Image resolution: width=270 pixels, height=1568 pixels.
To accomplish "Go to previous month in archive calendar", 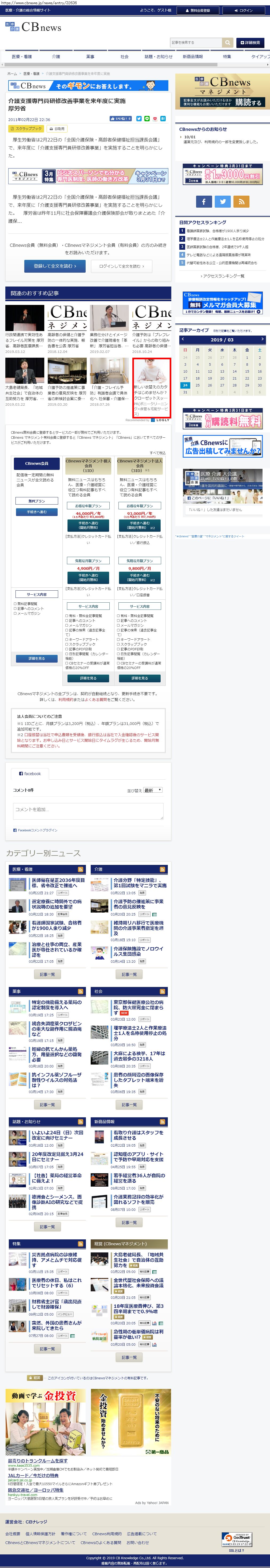I will click(182, 339).
